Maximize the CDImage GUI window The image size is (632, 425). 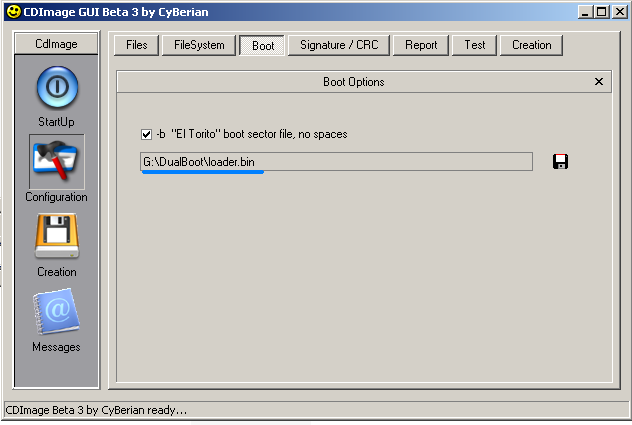pos(602,12)
